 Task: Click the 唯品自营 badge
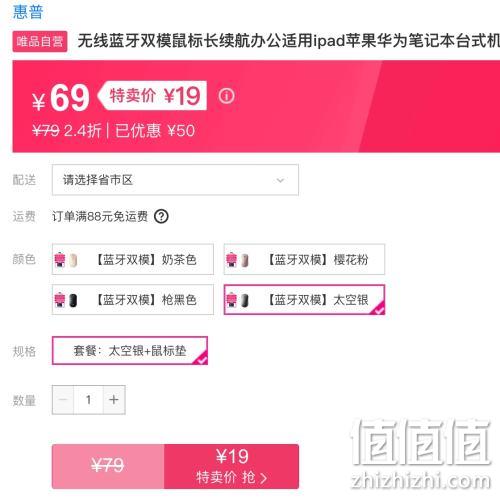click(x=40, y=41)
